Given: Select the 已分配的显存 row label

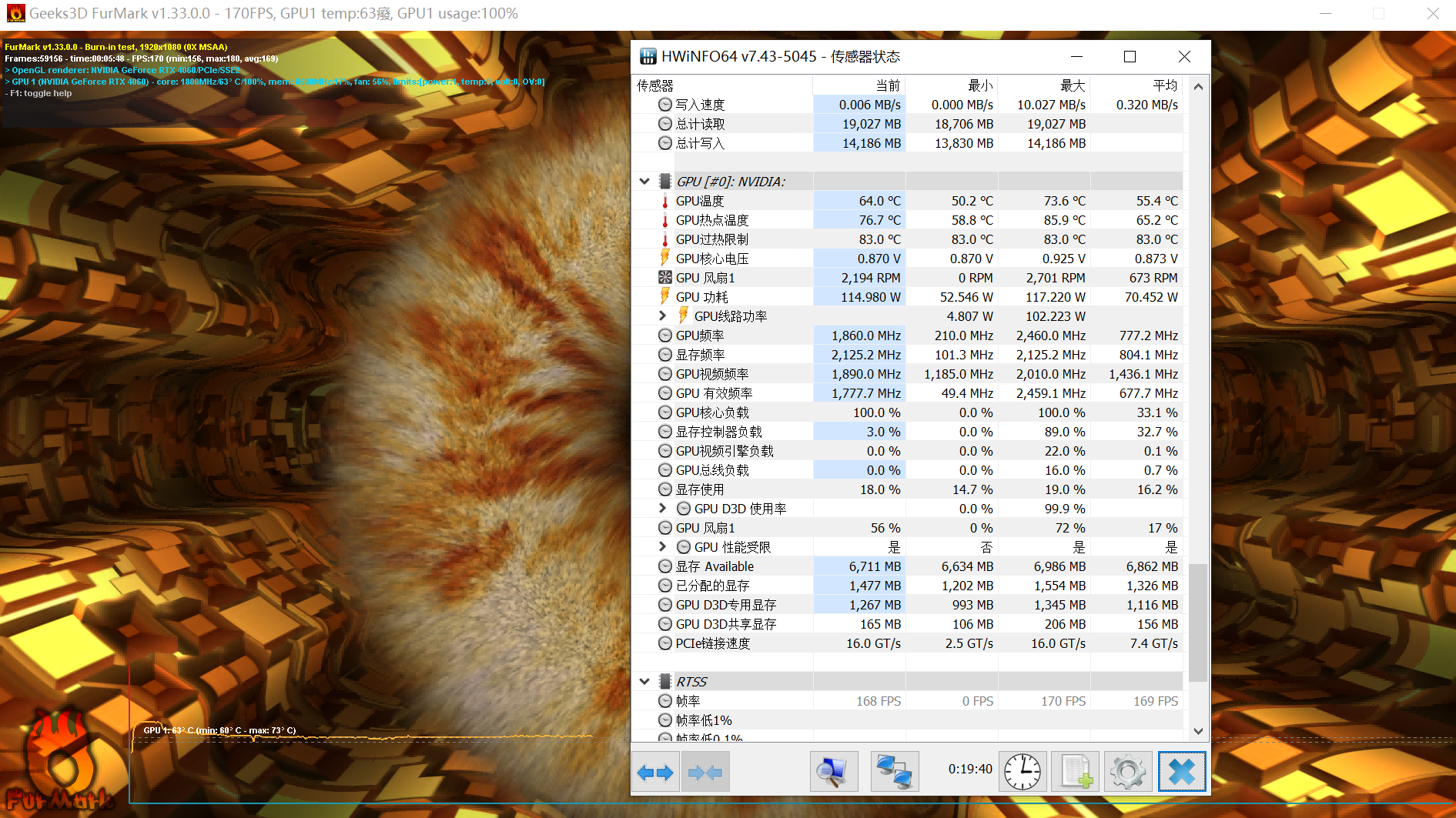Looking at the screenshot, I should (712, 586).
